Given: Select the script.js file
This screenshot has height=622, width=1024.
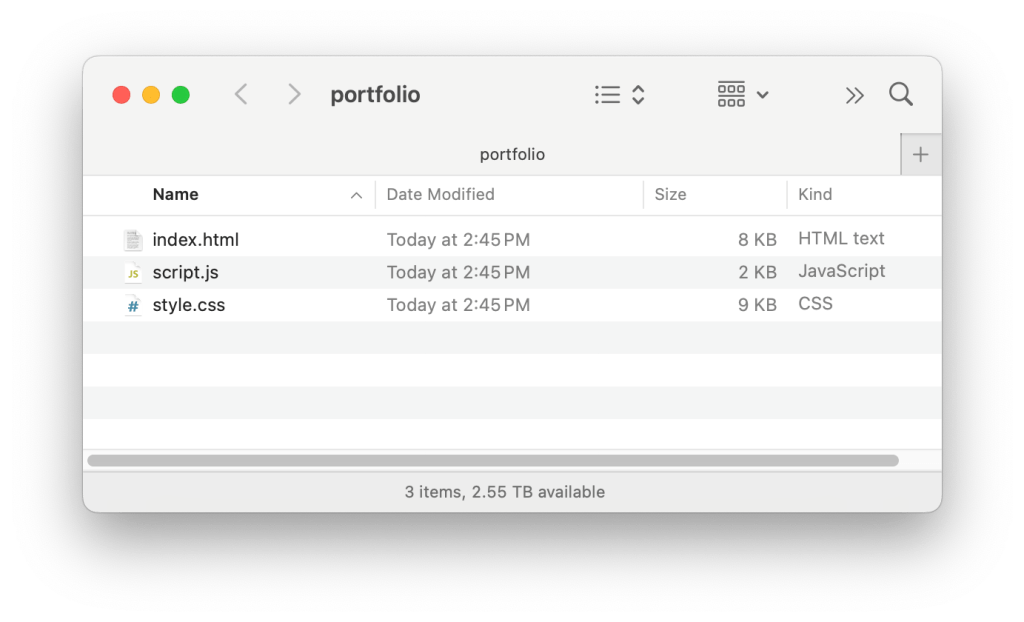Looking at the screenshot, I should click(186, 272).
